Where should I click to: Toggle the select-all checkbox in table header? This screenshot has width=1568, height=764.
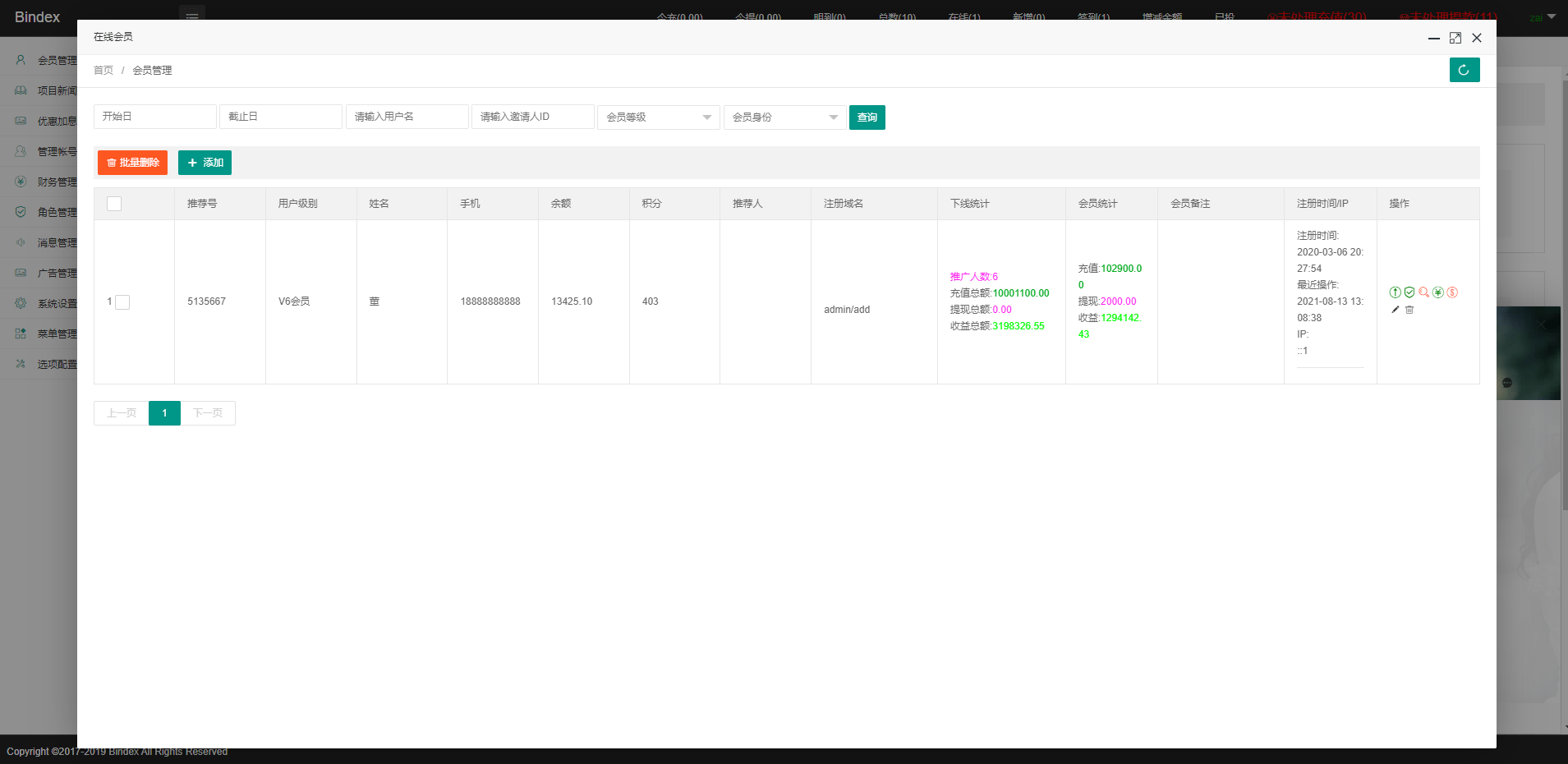click(114, 204)
